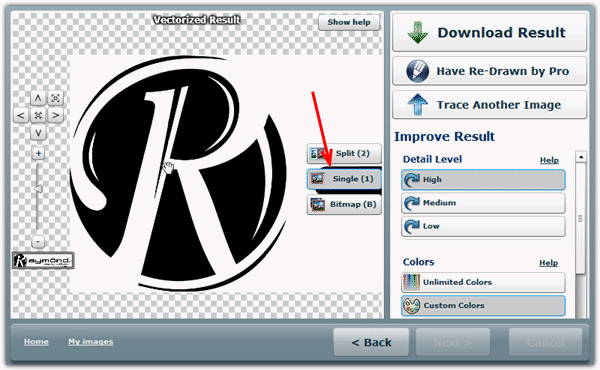This screenshot has height=370, width=600.
Task: Go to the Home link
Action: click(36, 342)
